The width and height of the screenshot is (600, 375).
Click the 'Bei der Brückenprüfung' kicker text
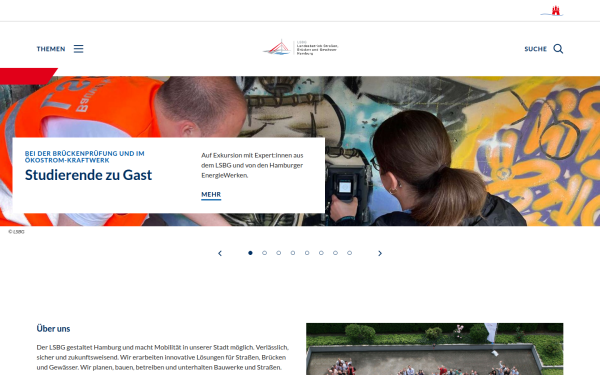(85, 157)
